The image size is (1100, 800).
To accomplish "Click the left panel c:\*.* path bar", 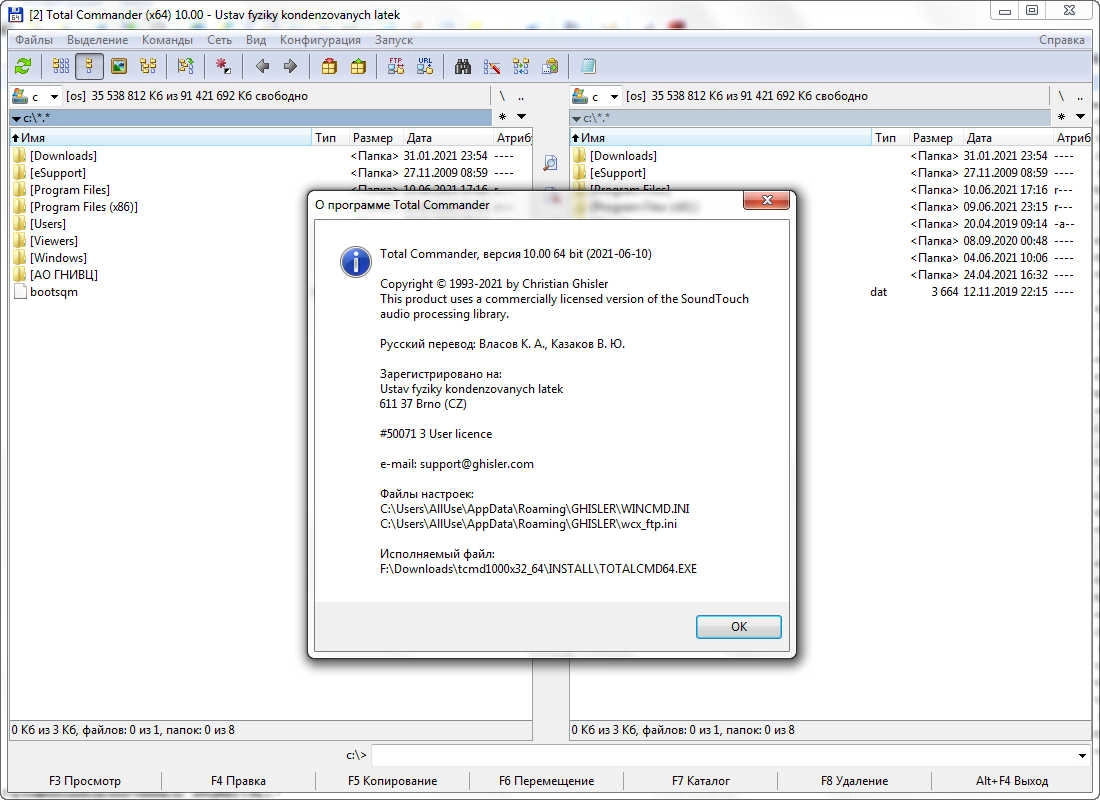I will (251, 118).
